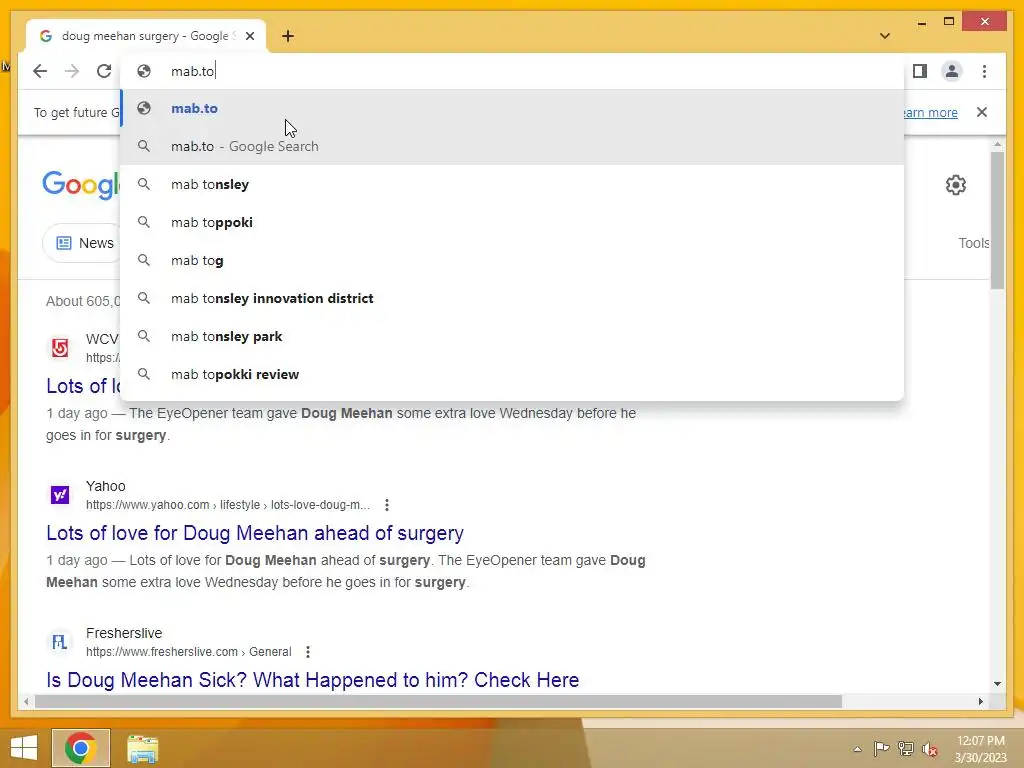Open the Is Doug Meehan Sick result link

(x=312, y=680)
